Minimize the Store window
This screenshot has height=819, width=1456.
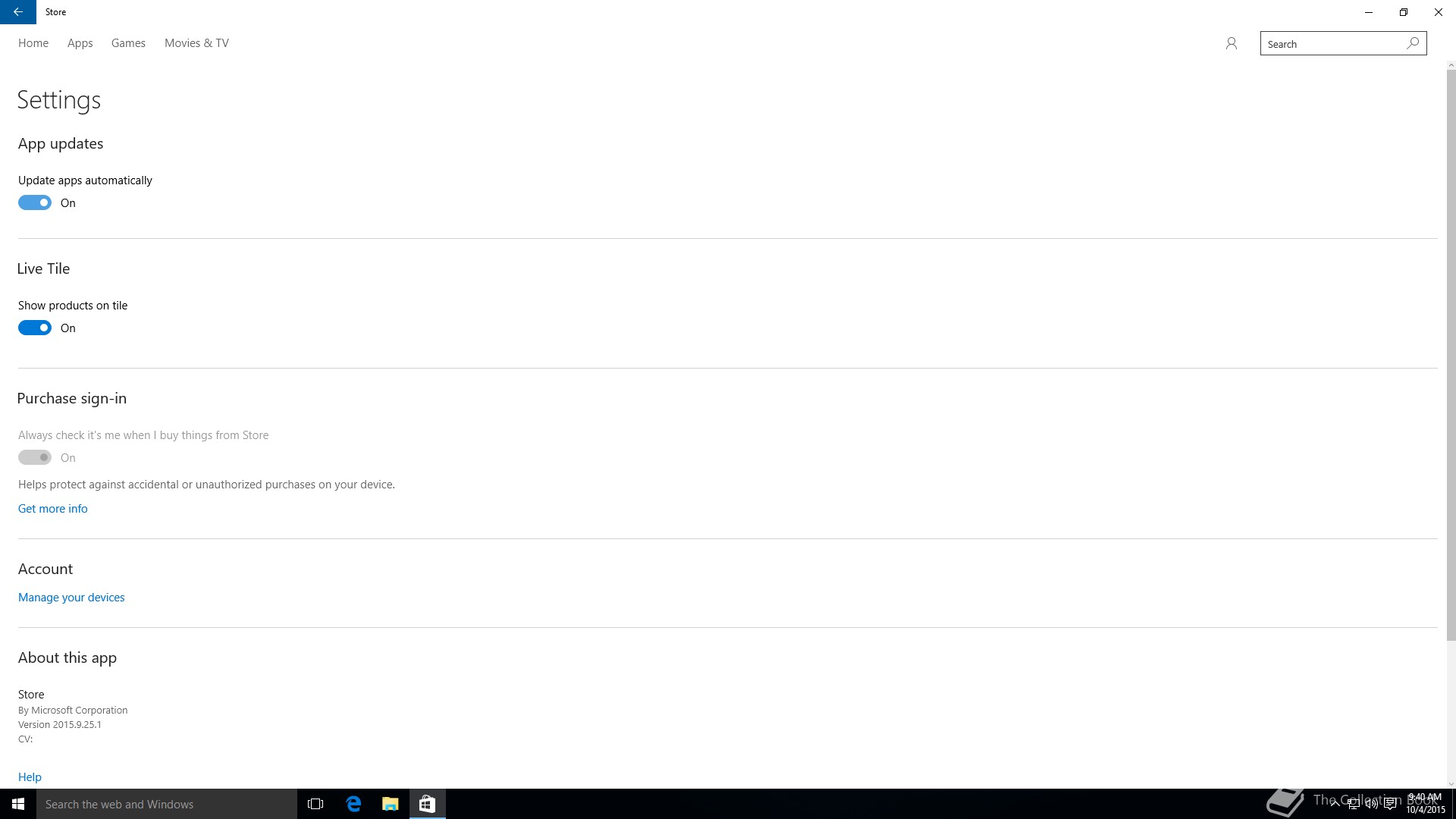coord(1369,12)
